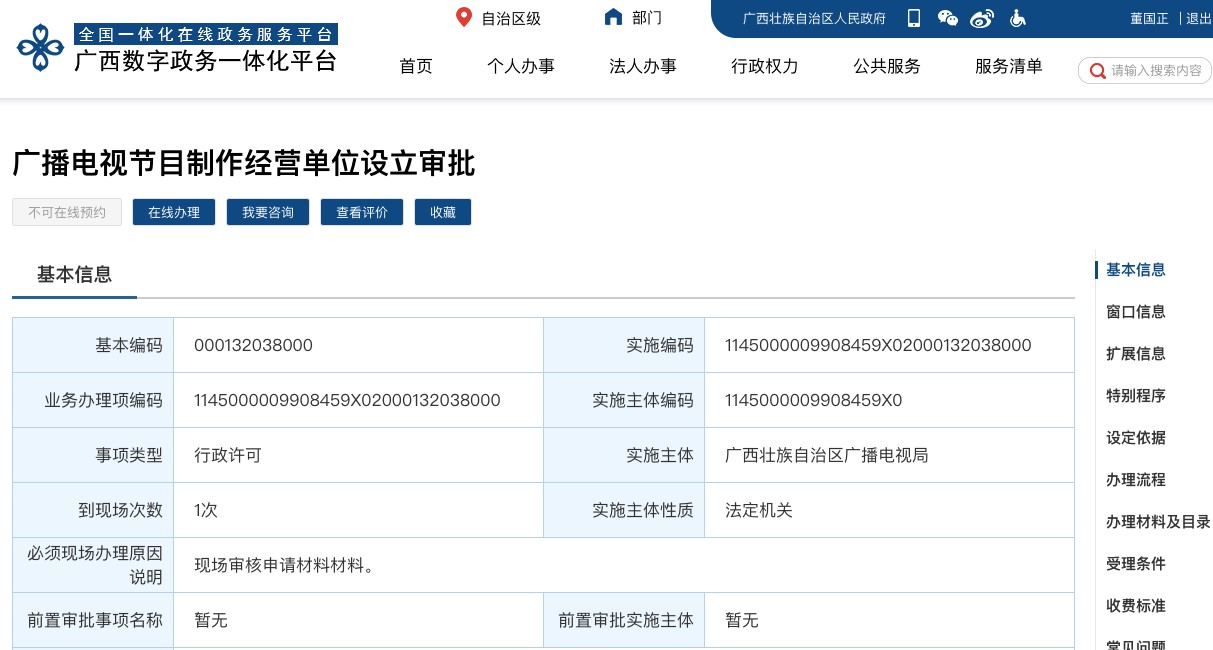The width and height of the screenshot is (1213, 650).
Task: Open the WeChat icon link
Action: (x=947, y=18)
